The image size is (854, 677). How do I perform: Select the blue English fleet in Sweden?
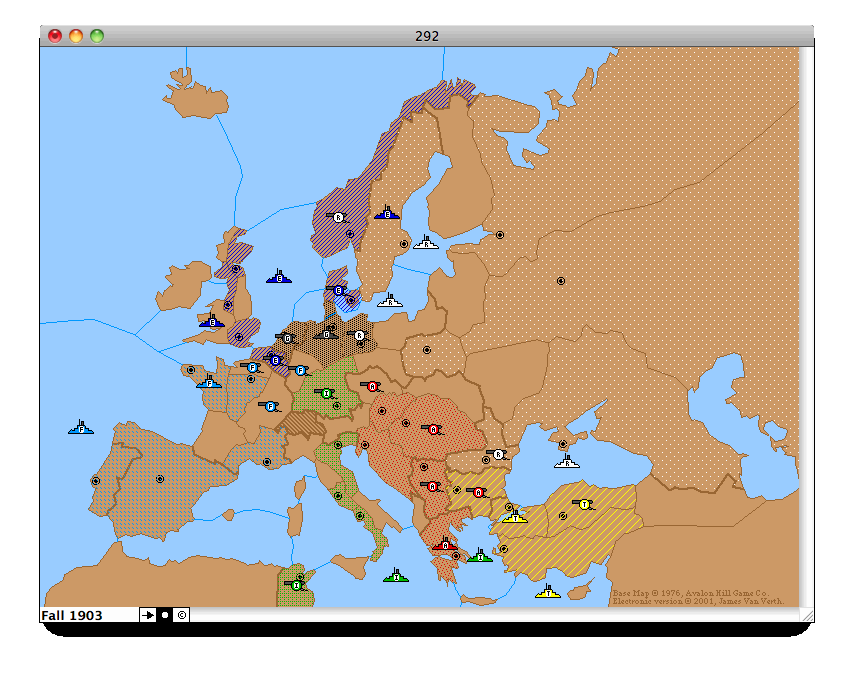pyautogui.click(x=387, y=213)
